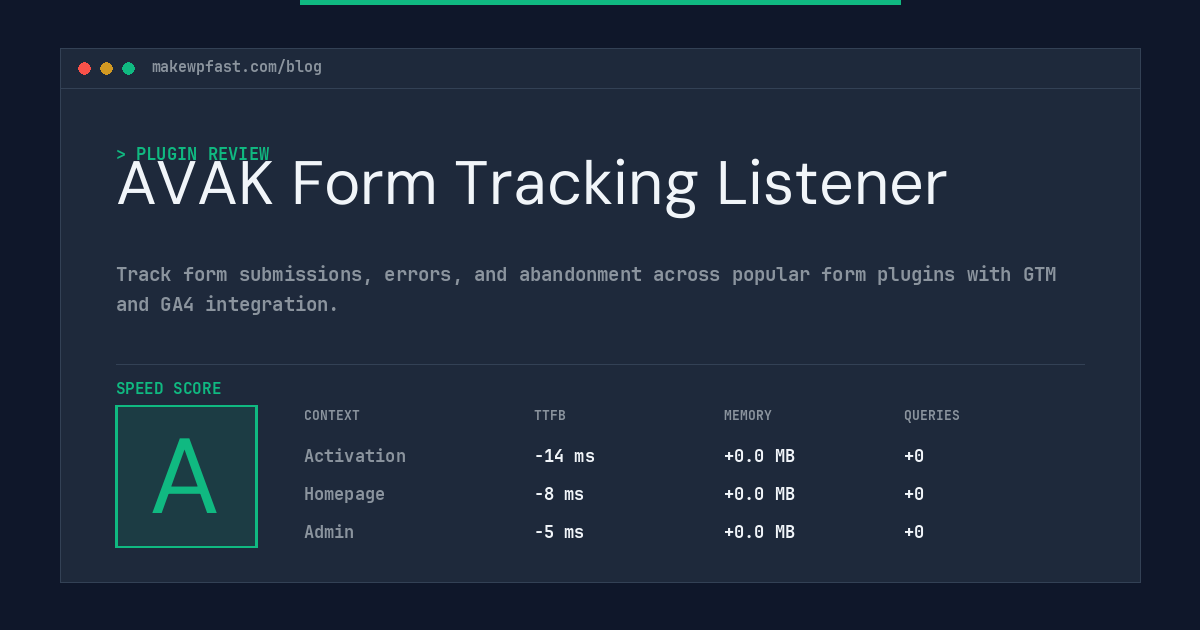Click the Admin memory value +0.0 MB

pyautogui.click(x=759, y=532)
